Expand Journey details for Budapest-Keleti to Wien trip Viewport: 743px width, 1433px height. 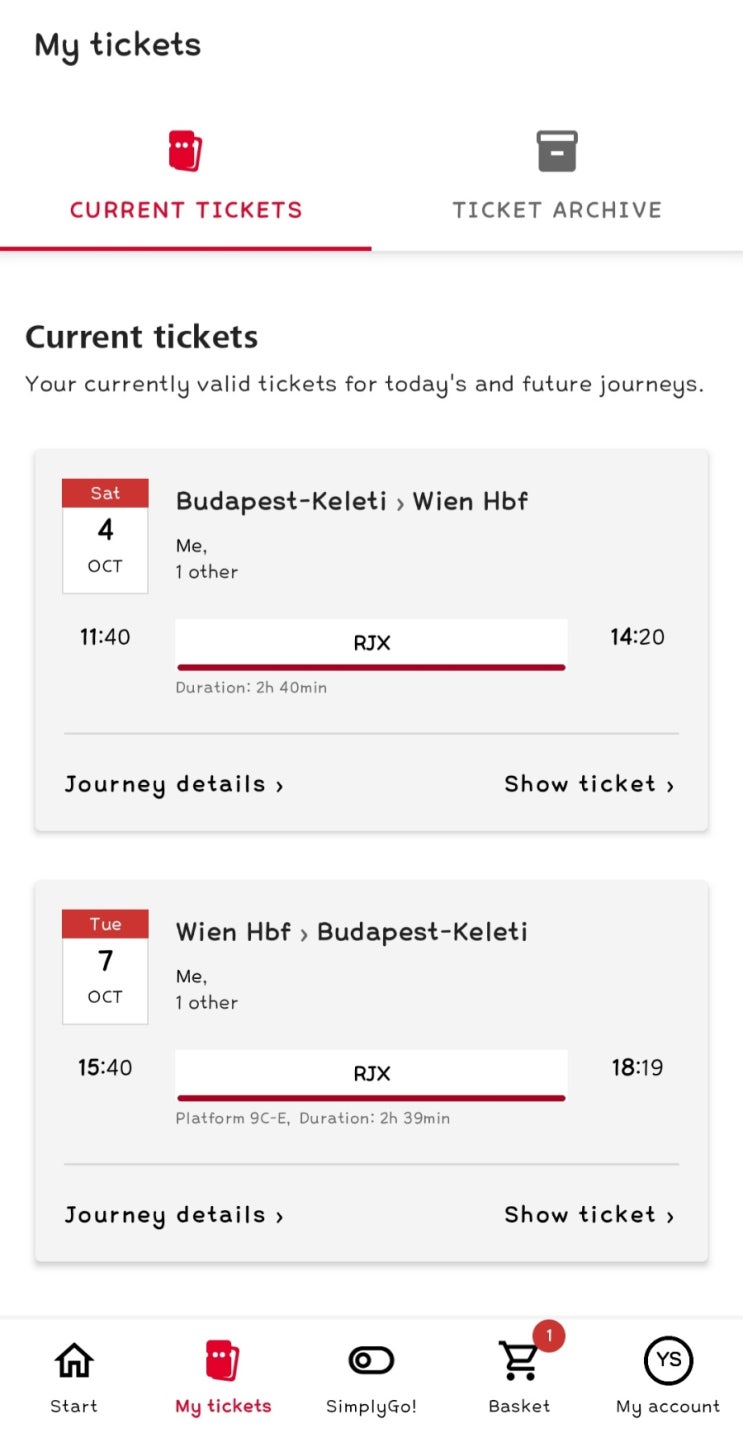pos(174,784)
